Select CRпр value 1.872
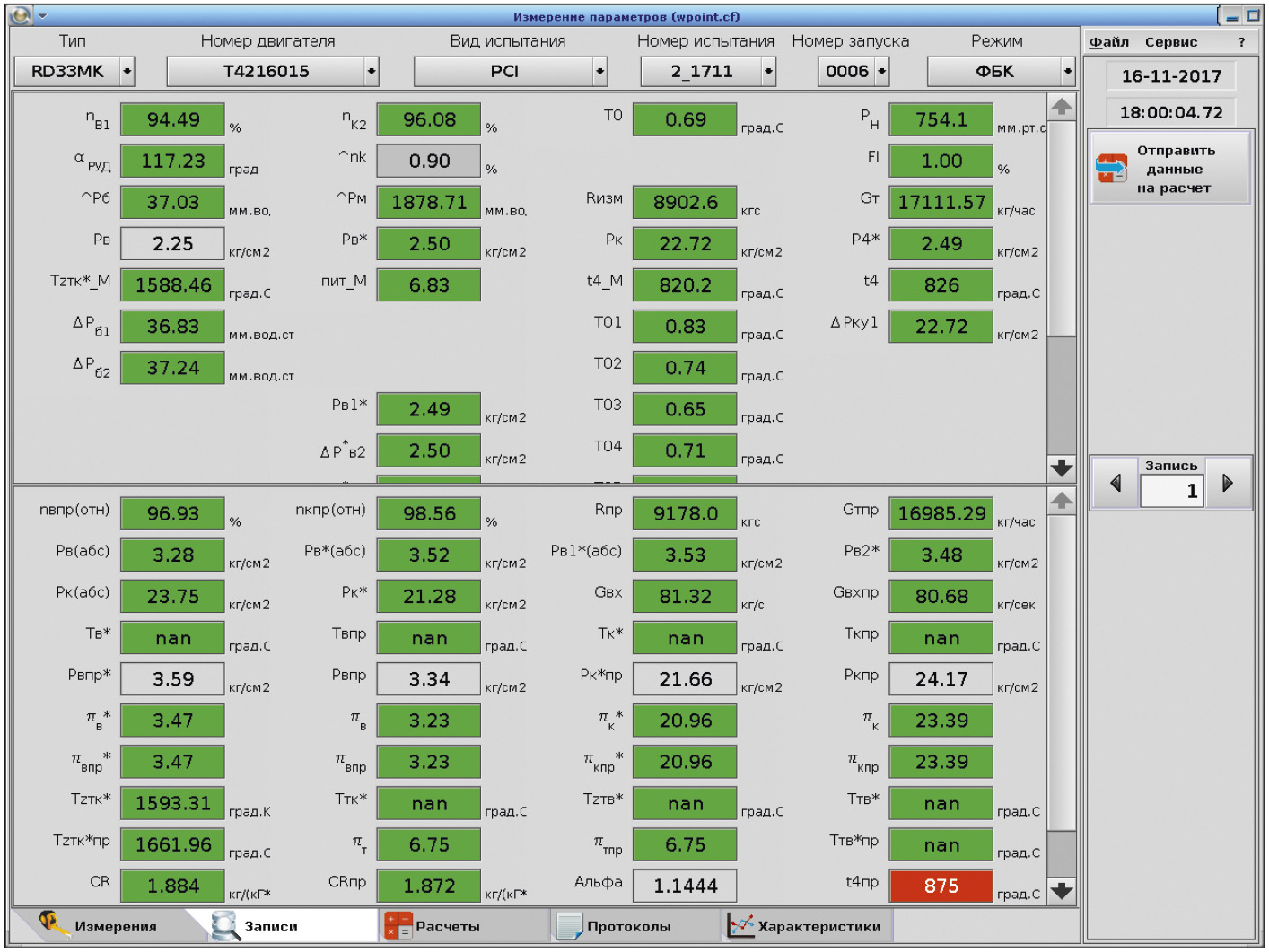Image resolution: width=1269 pixels, height=952 pixels. click(429, 886)
